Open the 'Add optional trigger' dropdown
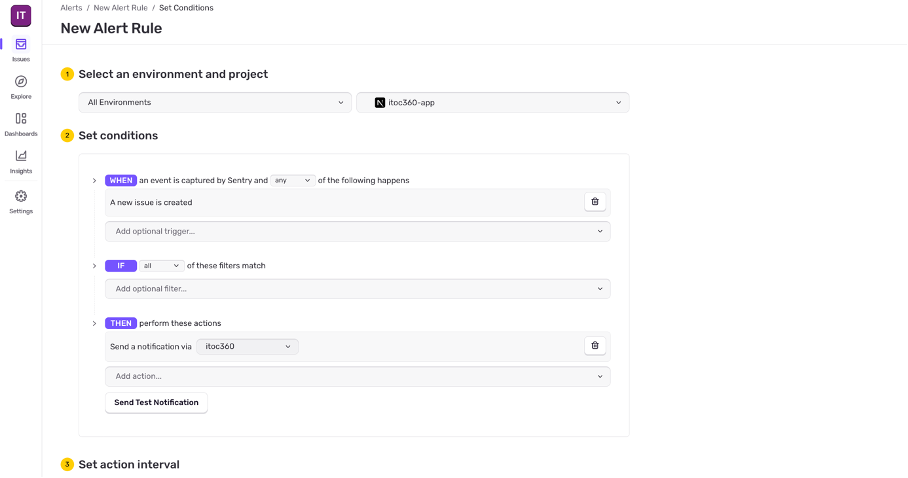 pos(357,231)
